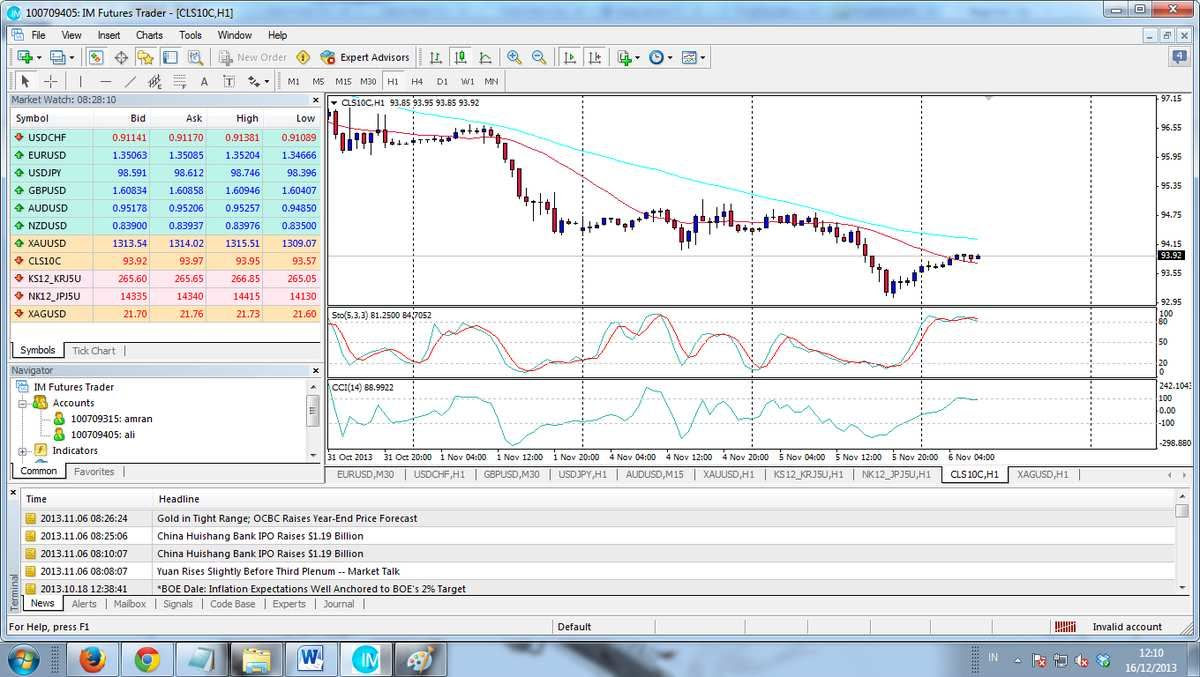Viewport: 1200px width, 677px height.
Task: Open Firefox from the taskbar
Action: point(92,658)
